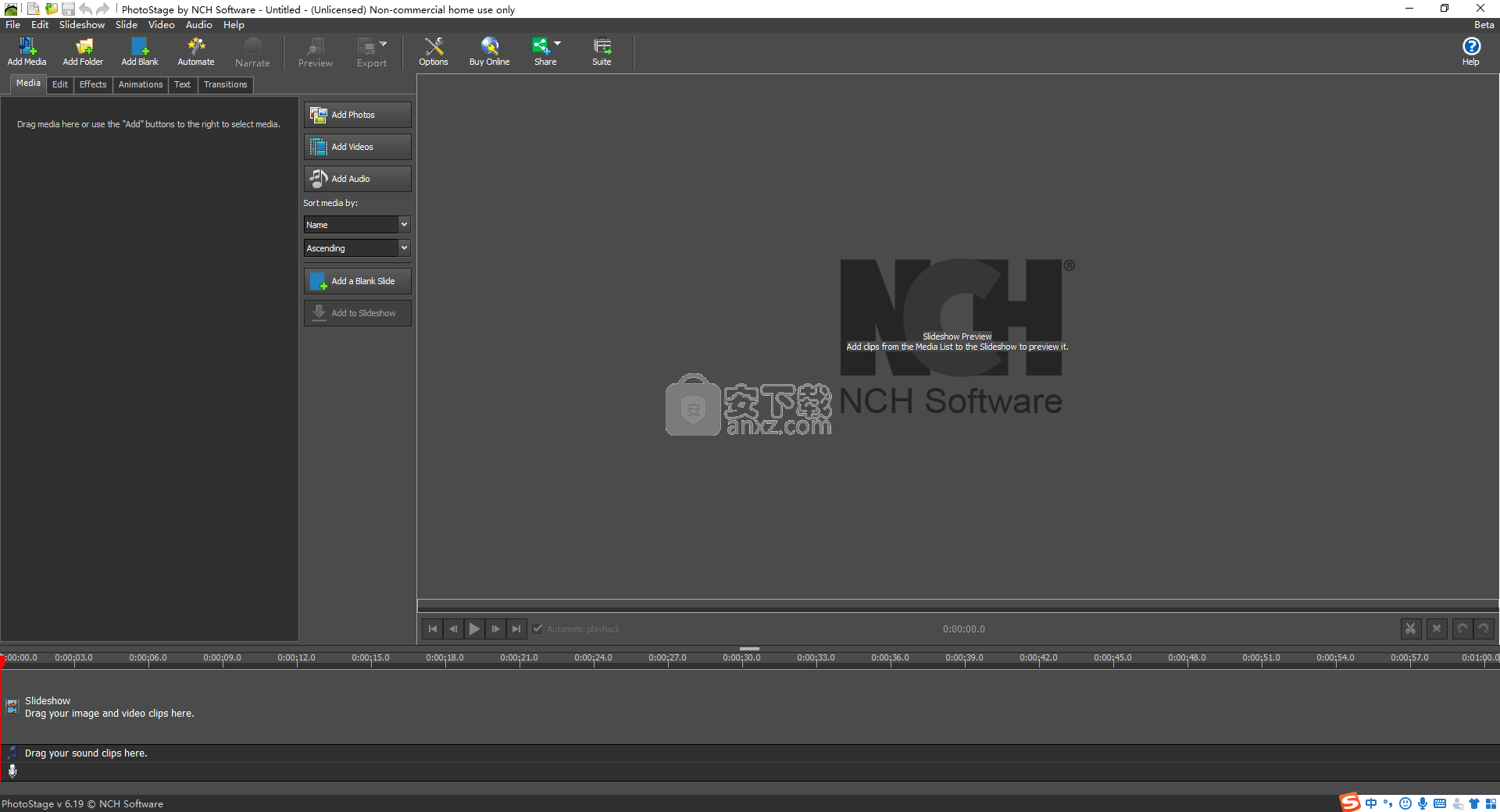Image resolution: width=1500 pixels, height=812 pixels.
Task: Click the 0:00;15.0 timeline ruler mark
Action: click(x=370, y=657)
